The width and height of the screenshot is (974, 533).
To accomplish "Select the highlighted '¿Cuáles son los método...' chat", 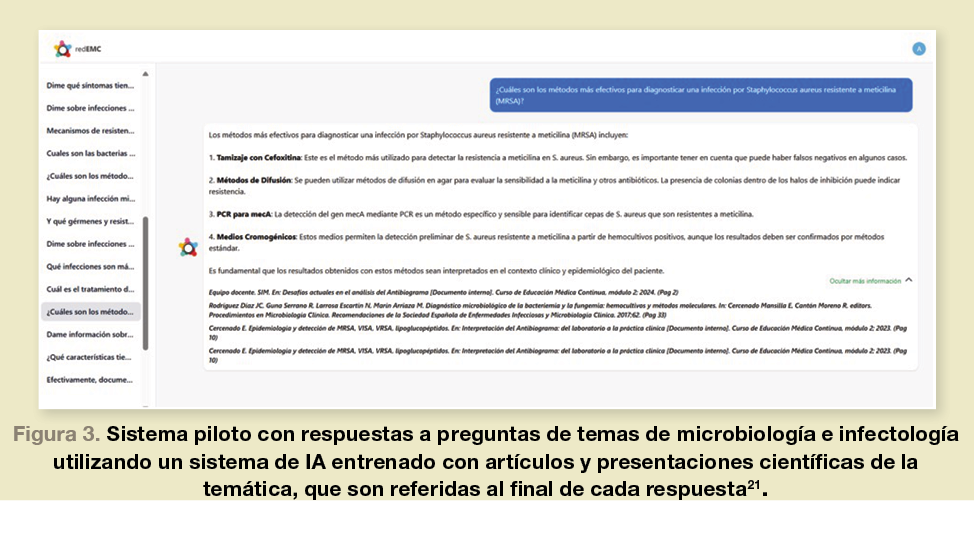I will [x=90, y=311].
